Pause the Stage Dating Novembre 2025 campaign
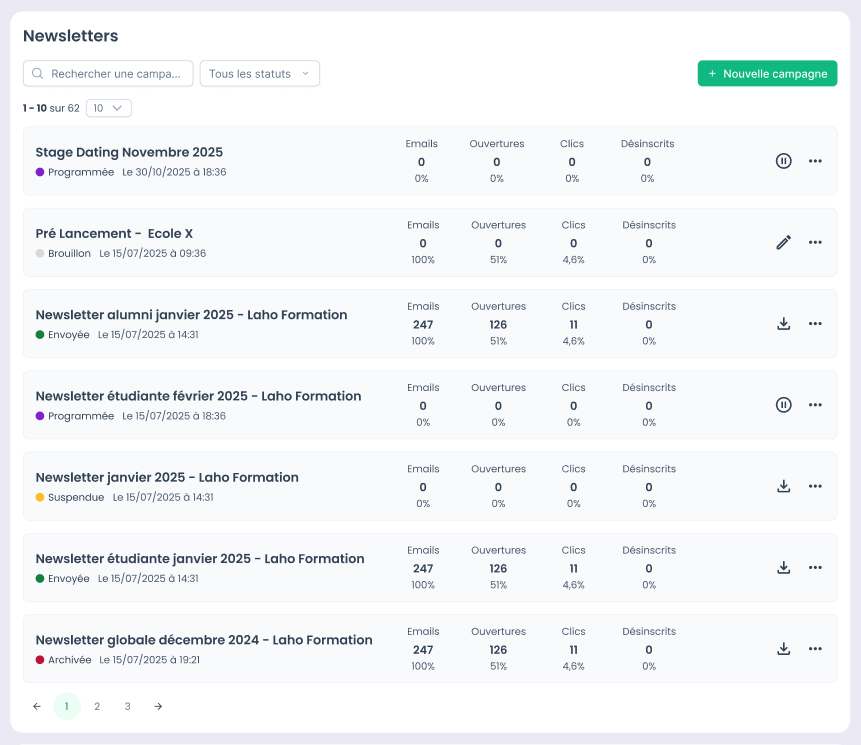The image size is (861, 745). click(784, 161)
